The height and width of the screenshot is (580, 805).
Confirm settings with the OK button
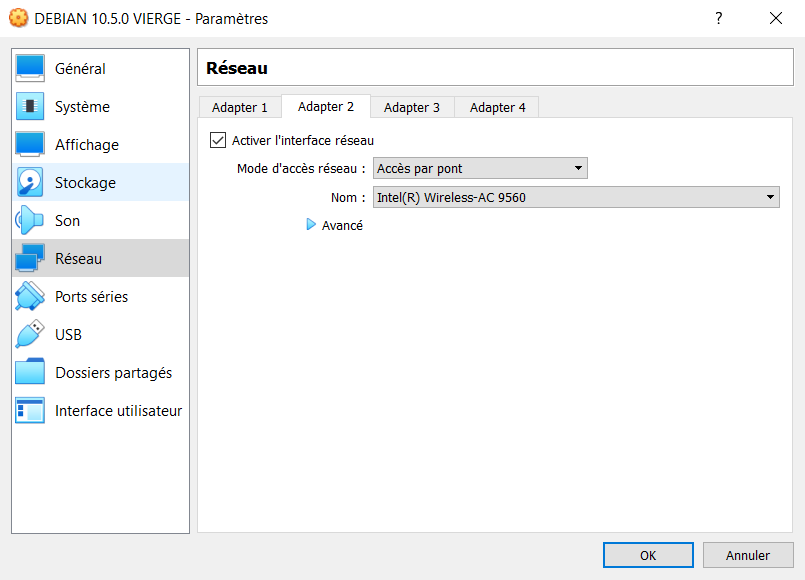click(x=647, y=554)
